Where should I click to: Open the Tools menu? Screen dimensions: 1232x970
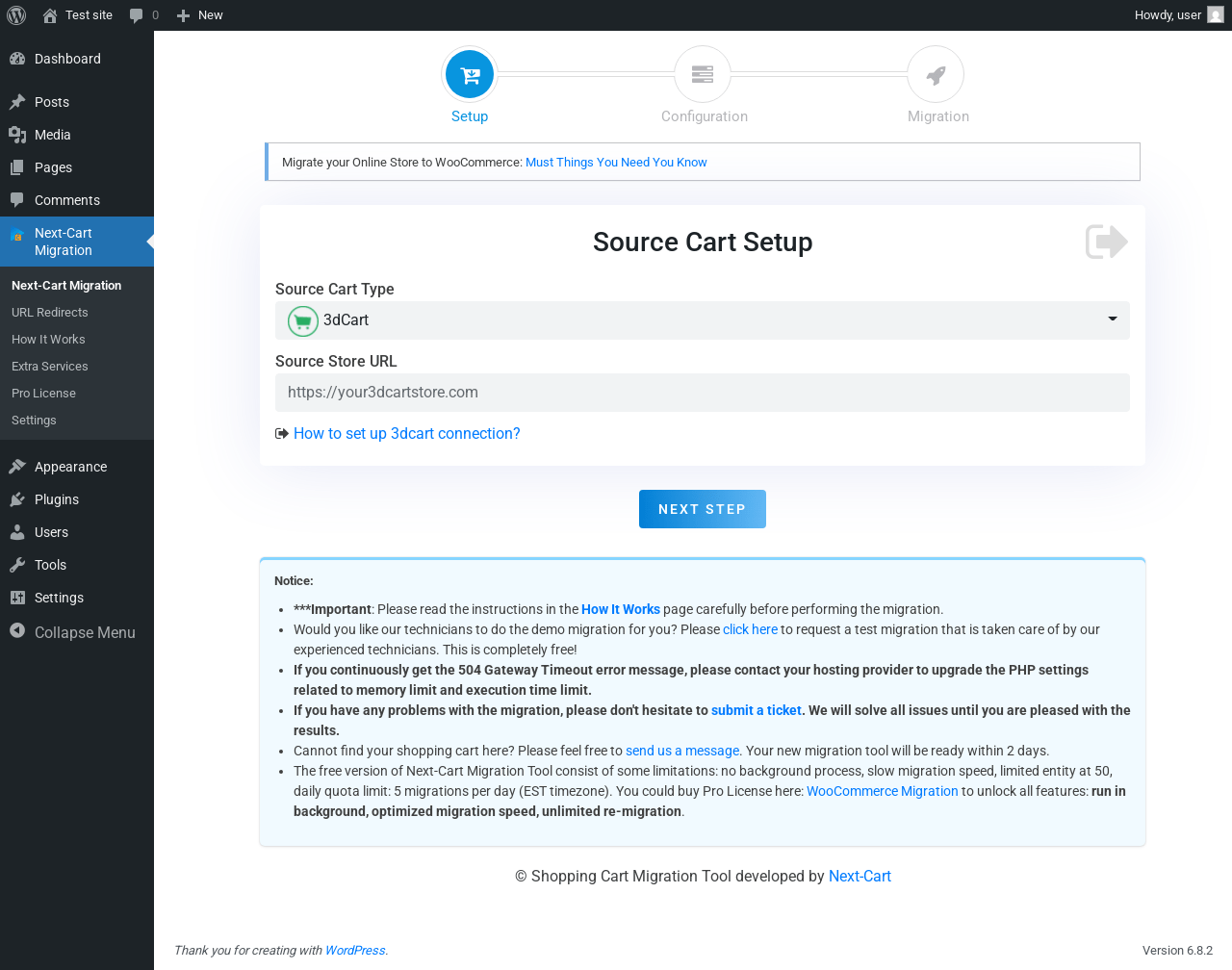[x=77, y=565]
